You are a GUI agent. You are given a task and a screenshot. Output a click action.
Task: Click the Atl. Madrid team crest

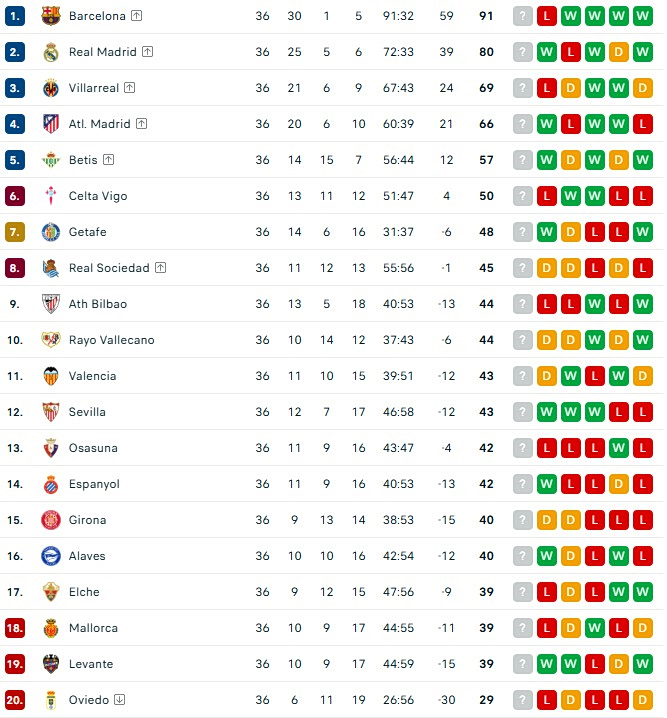tap(51, 124)
